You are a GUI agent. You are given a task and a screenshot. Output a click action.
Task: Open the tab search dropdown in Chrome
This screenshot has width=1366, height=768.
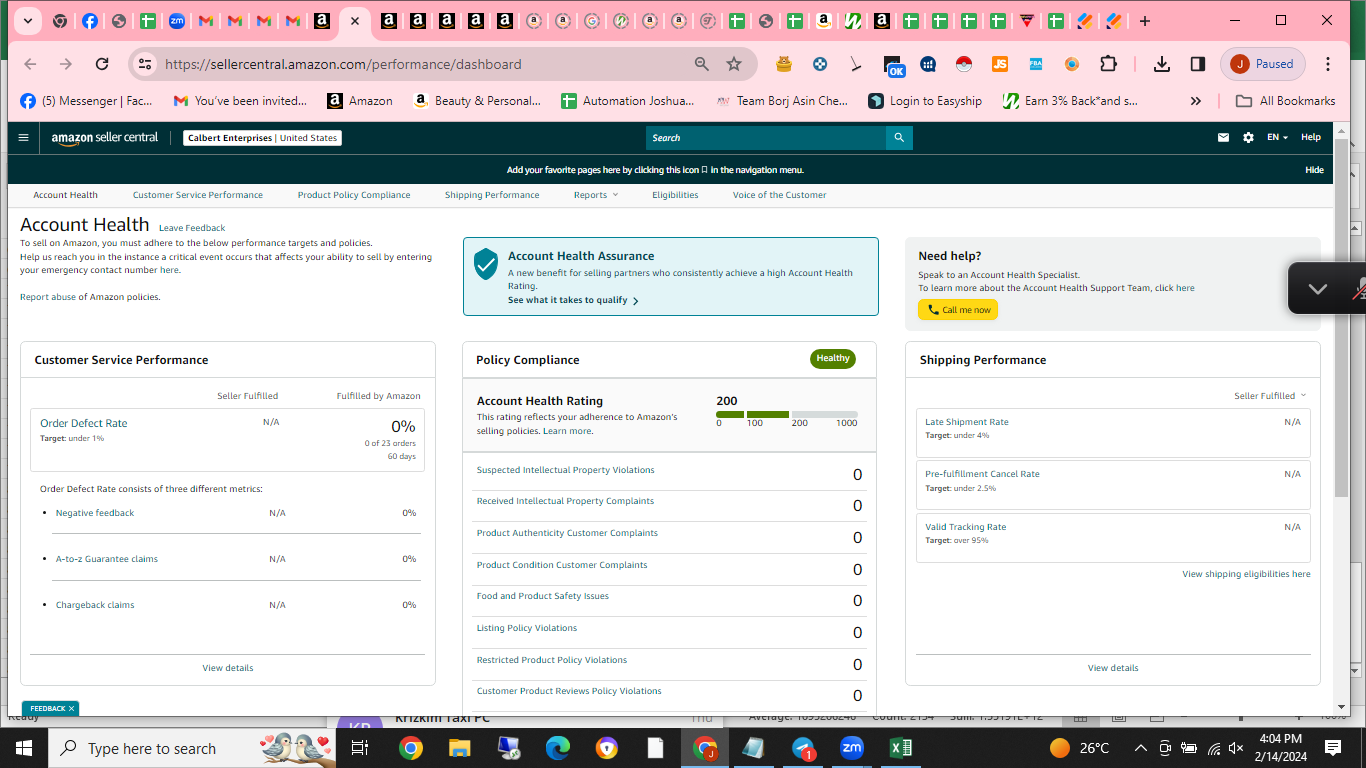pos(27,21)
